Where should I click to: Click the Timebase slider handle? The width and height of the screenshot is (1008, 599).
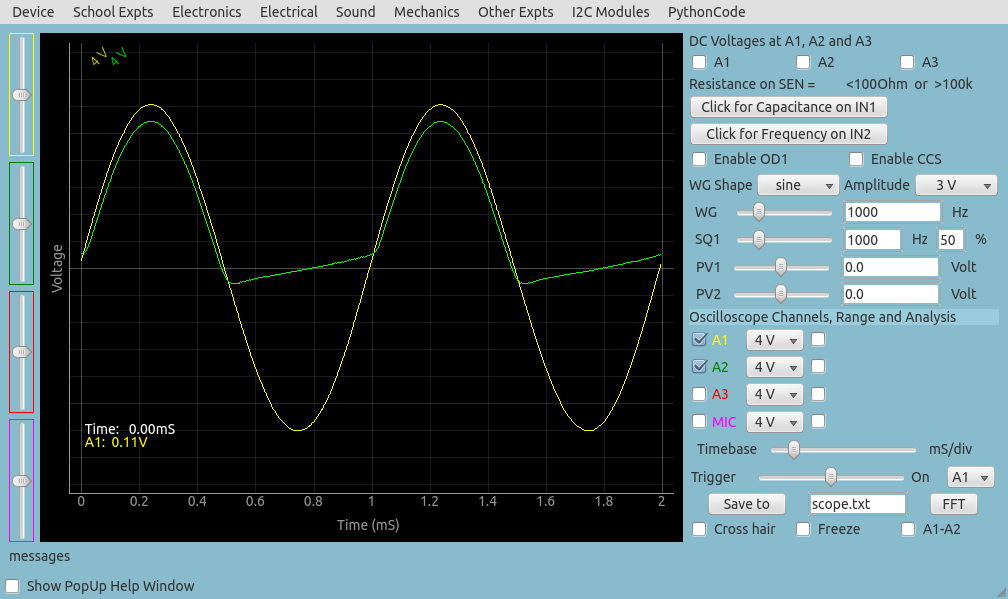(793, 450)
